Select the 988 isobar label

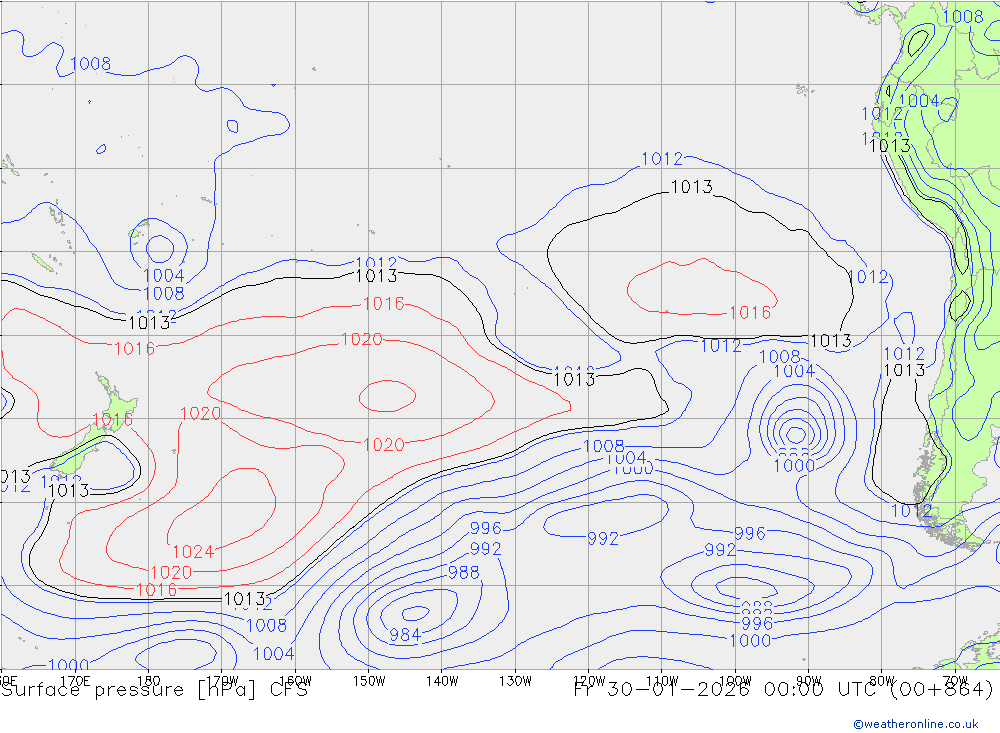coord(464,572)
